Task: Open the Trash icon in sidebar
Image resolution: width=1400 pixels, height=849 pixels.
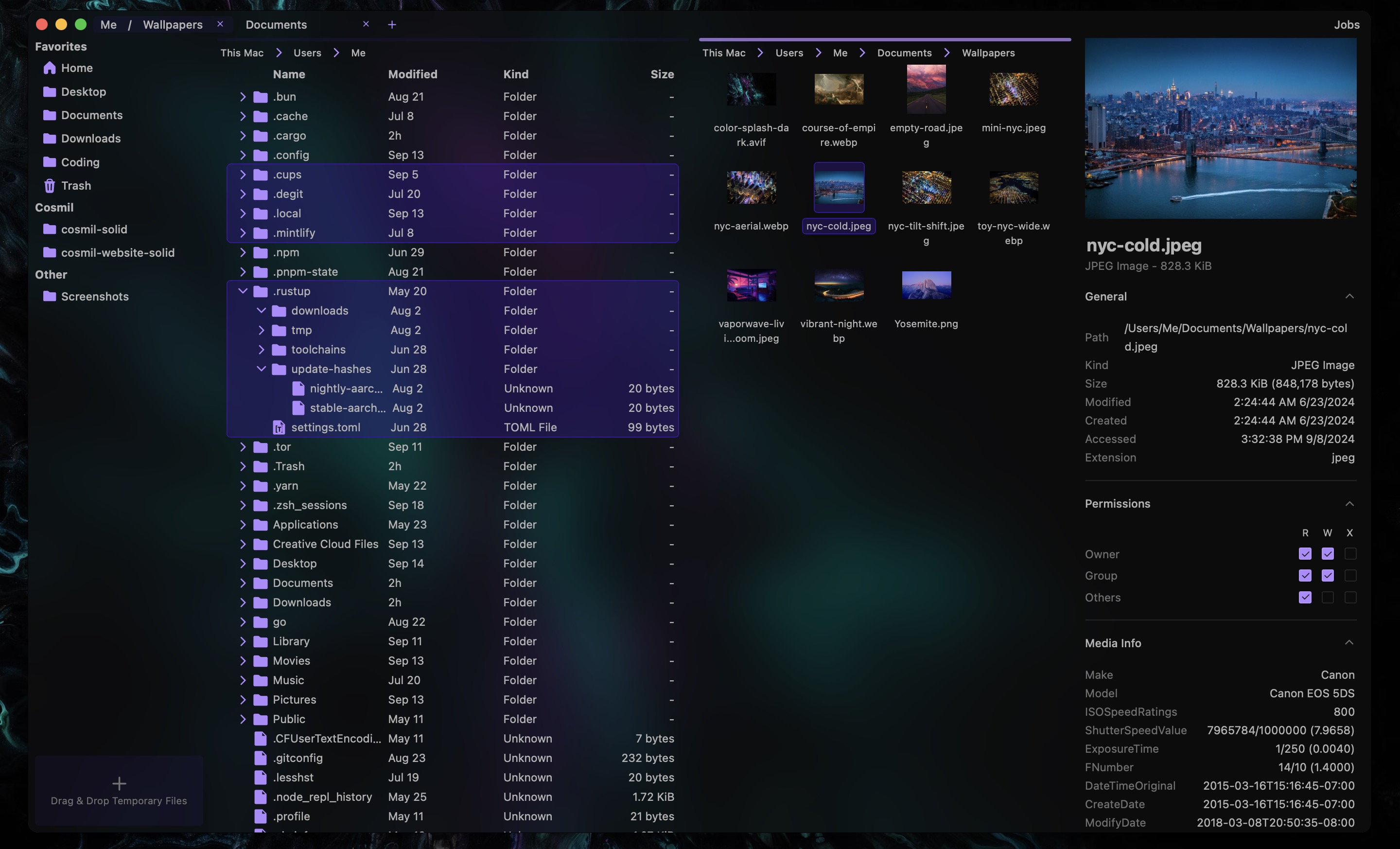Action: [x=50, y=186]
